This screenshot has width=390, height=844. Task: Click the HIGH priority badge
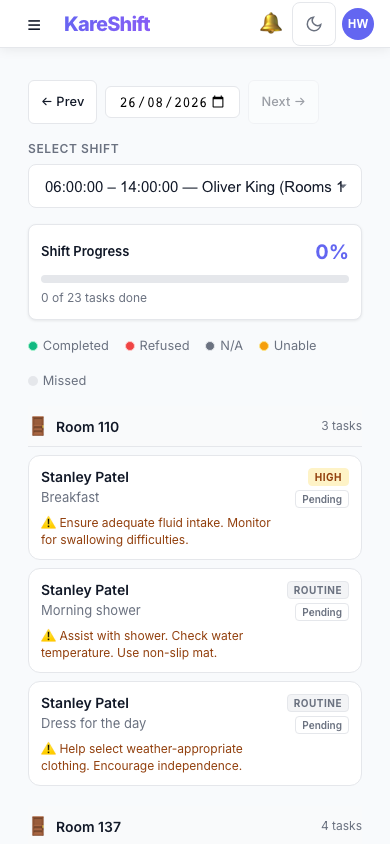tap(328, 477)
